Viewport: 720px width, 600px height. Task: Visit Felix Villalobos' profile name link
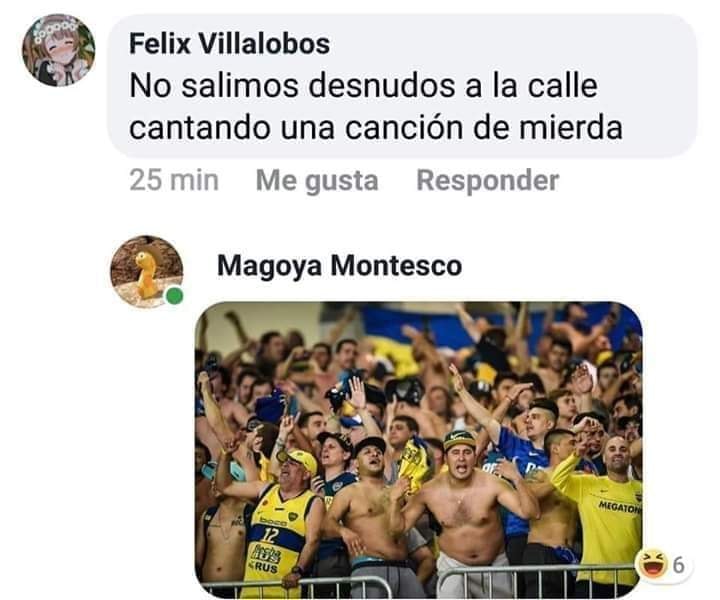click(229, 44)
